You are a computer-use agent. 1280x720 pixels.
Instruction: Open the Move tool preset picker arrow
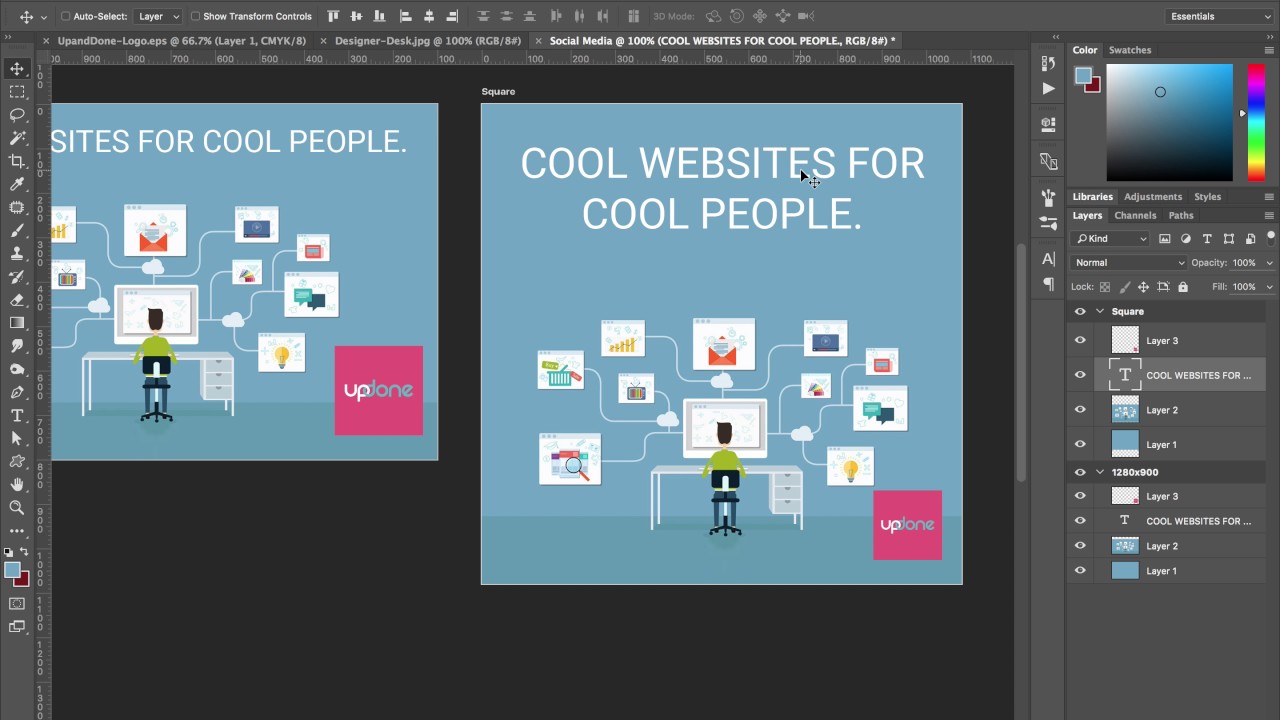[x=43, y=17]
